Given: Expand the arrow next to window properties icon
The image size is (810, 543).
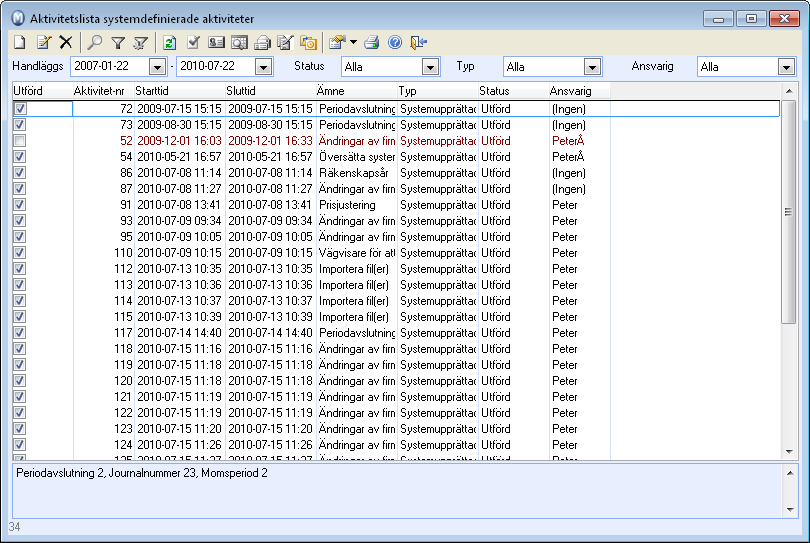Looking at the screenshot, I should [x=353, y=42].
